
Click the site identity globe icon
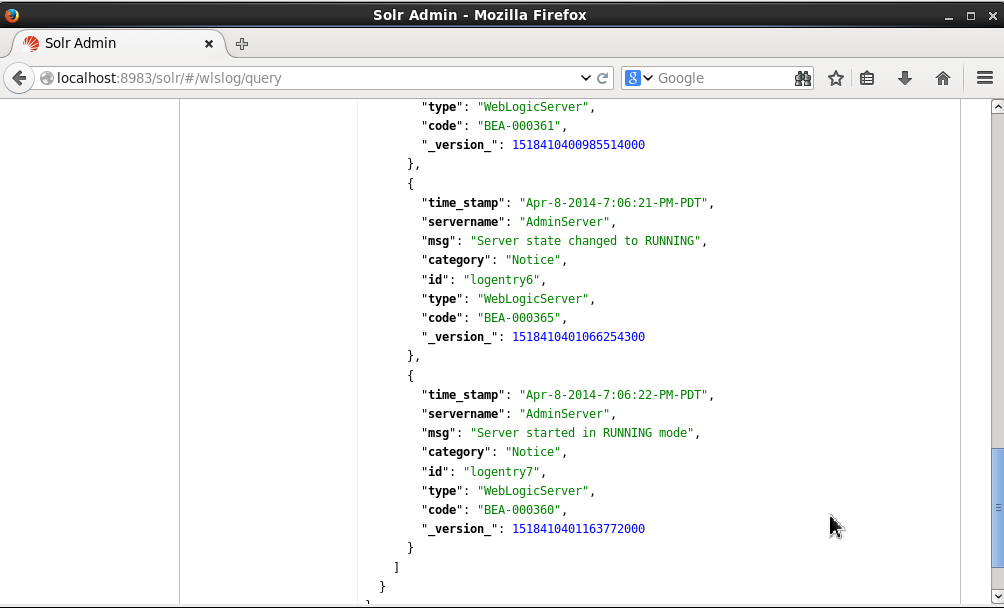(x=47, y=78)
